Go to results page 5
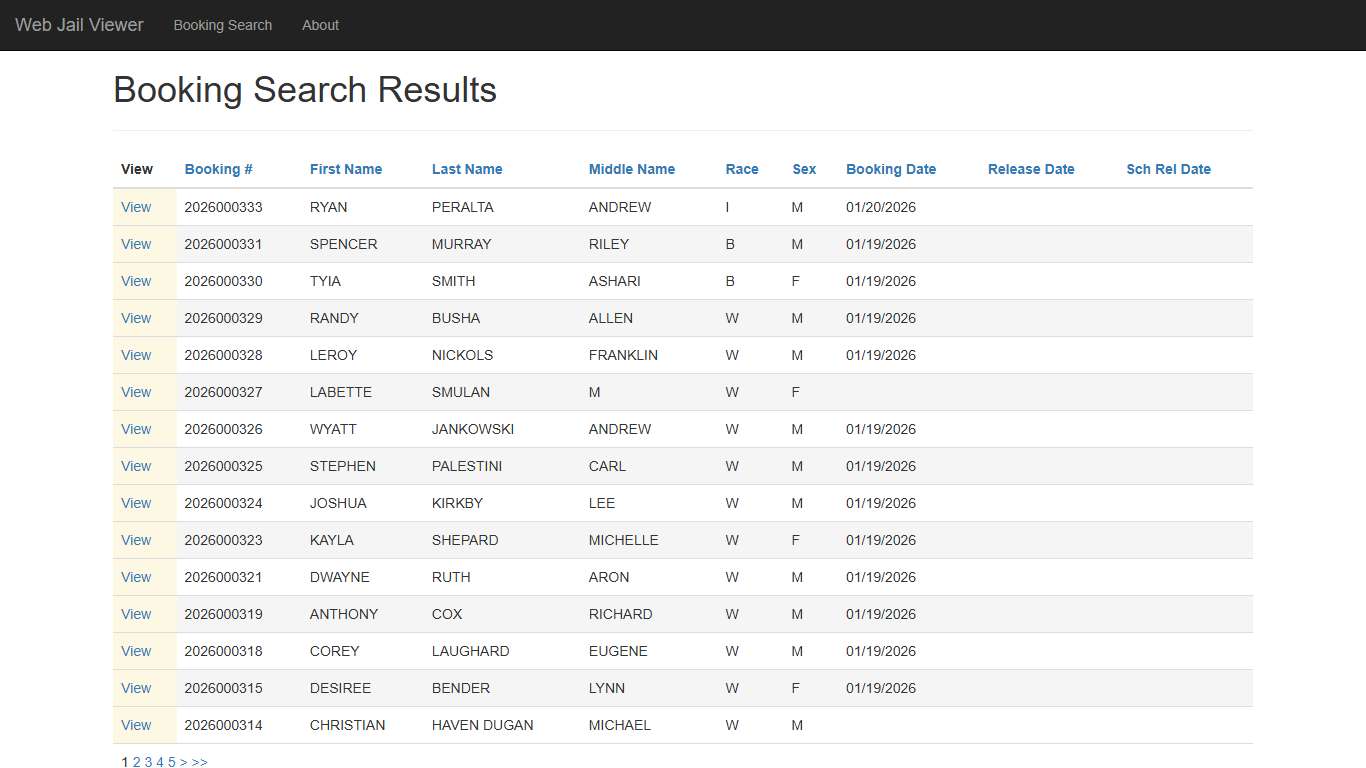The height and width of the screenshot is (768, 1366). (x=171, y=761)
